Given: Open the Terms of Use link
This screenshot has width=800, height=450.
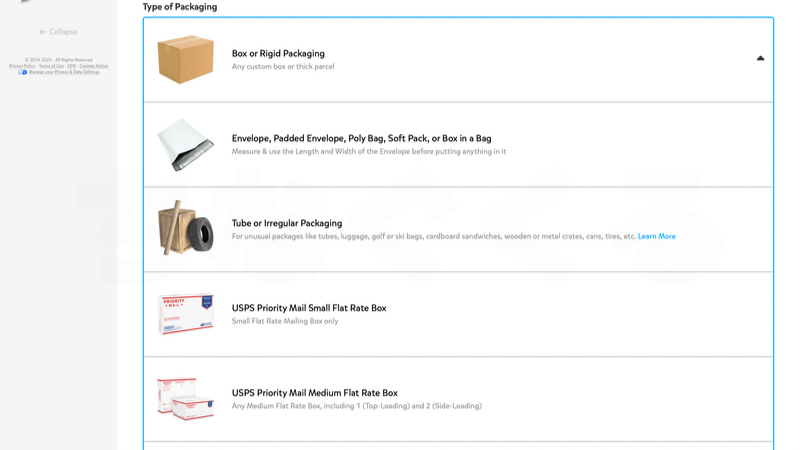Looking at the screenshot, I should click(x=51, y=66).
